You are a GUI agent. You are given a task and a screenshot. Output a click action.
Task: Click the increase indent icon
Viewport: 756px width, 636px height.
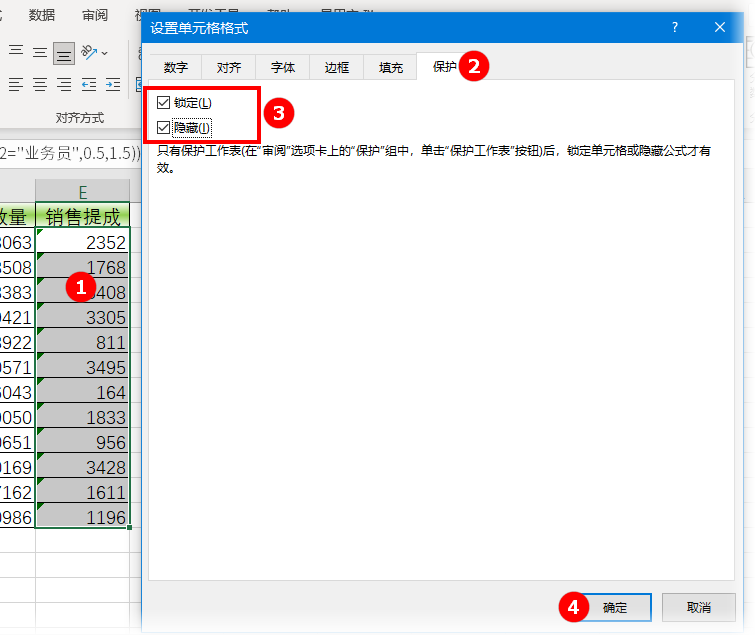(113, 85)
